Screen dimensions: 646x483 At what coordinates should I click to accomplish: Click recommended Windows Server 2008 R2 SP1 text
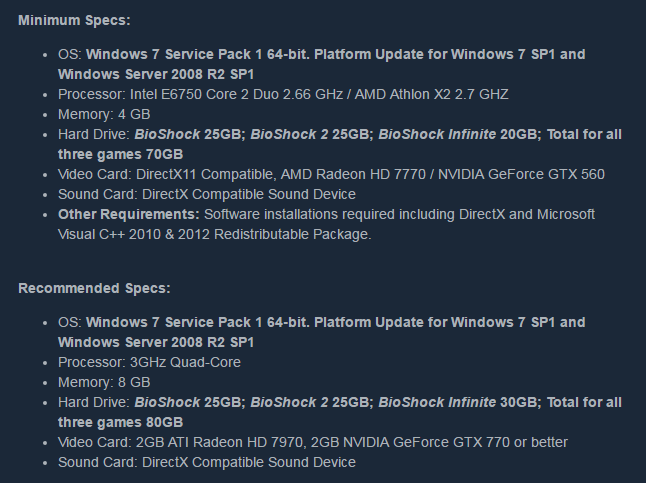(x=156, y=342)
